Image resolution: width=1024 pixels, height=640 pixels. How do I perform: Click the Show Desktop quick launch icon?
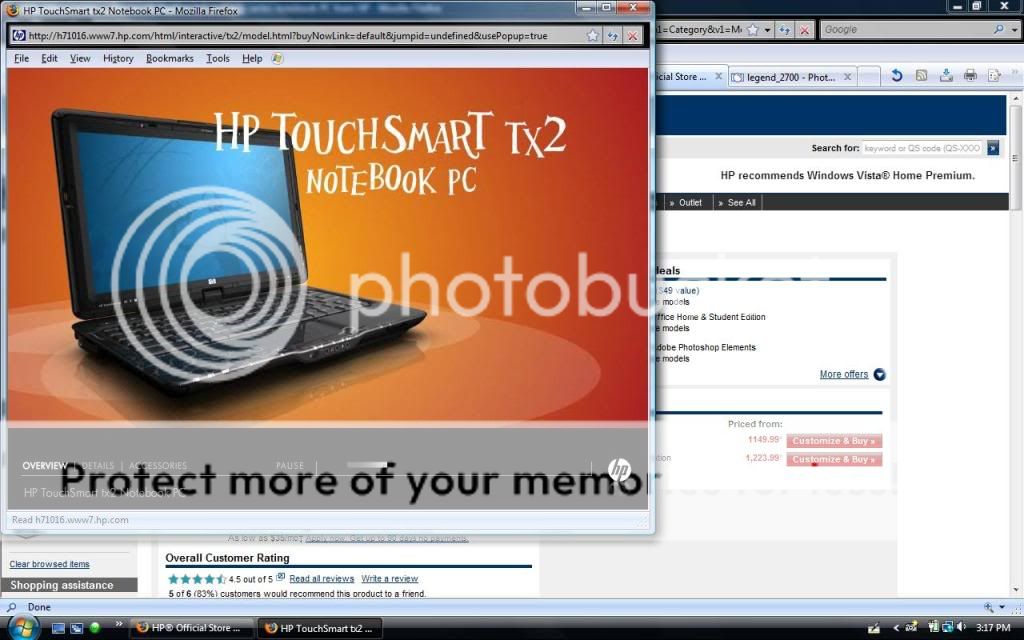point(58,628)
